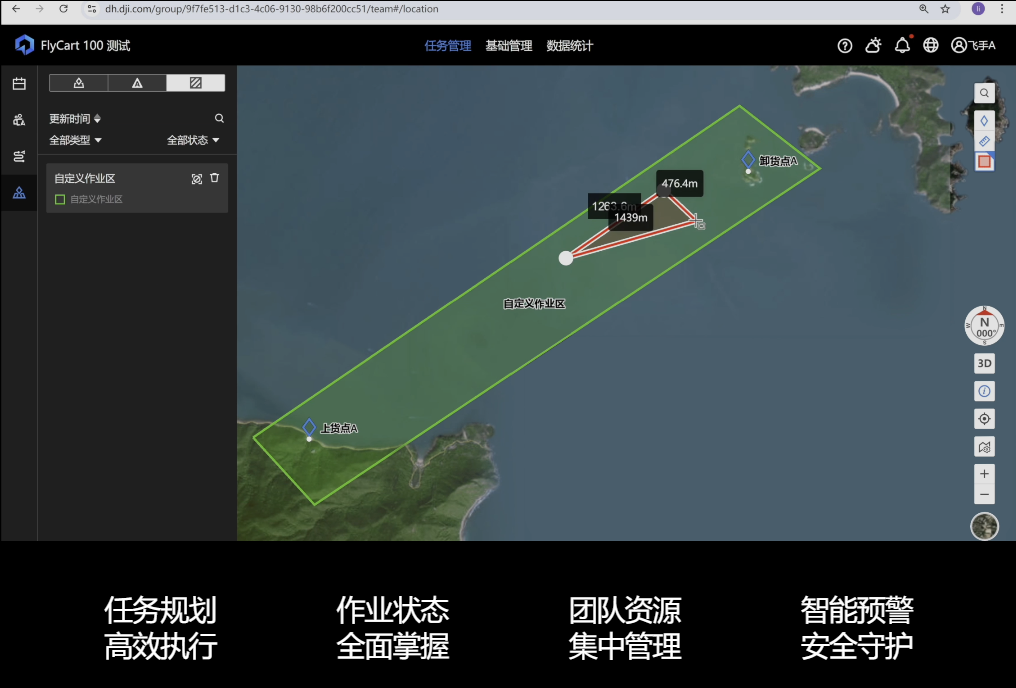Viewport: 1016px width, 688px height.
Task: Open the notifications bell
Action: click(902, 45)
